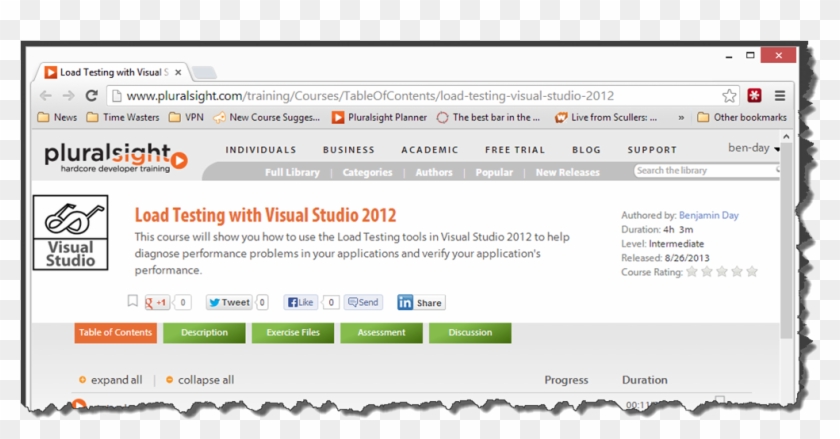Go to the Authors link
Image resolution: width=840 pixels, height=439 pixels.
coord(434,172)
